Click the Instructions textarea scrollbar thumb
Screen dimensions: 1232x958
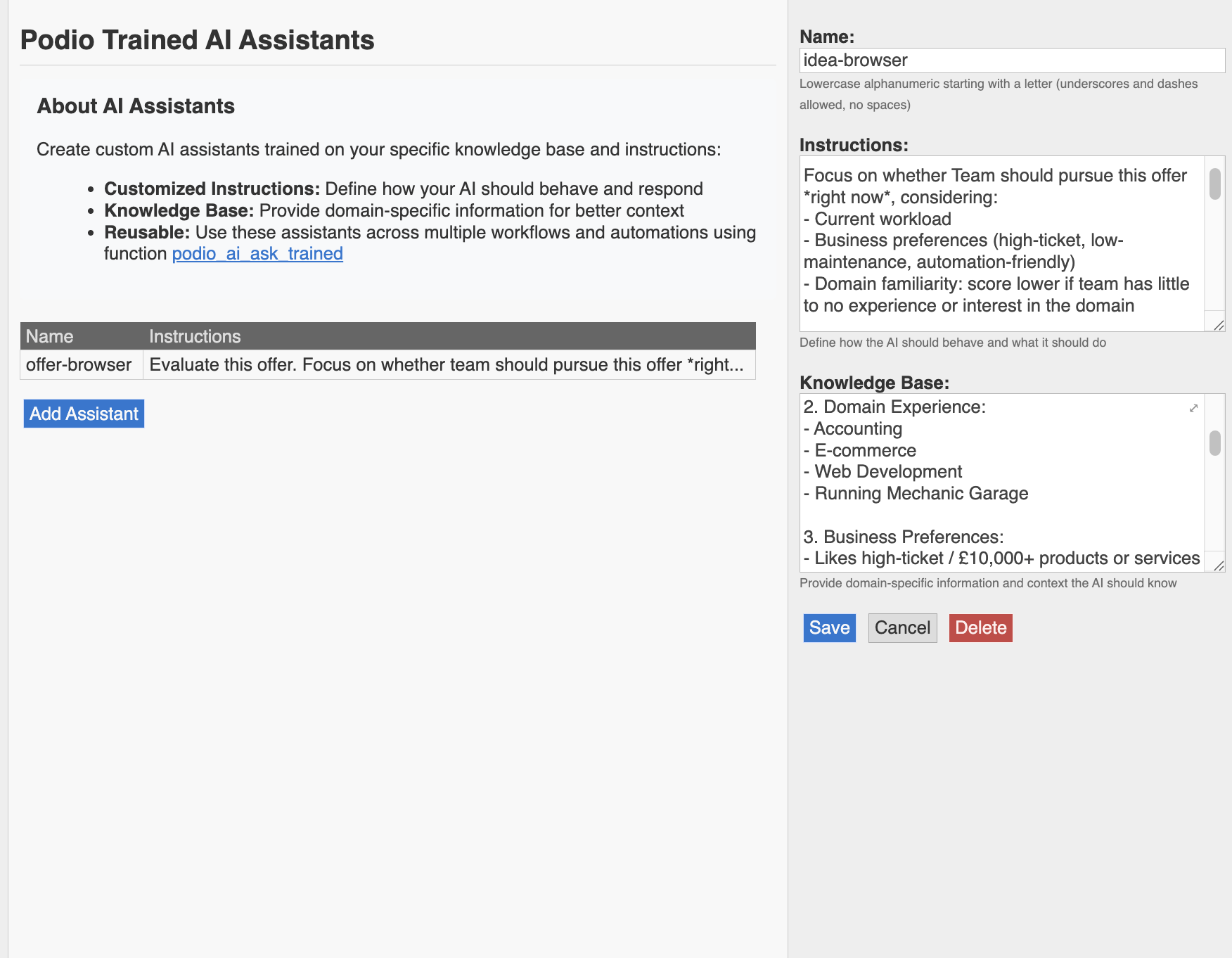pos(1214,184)
